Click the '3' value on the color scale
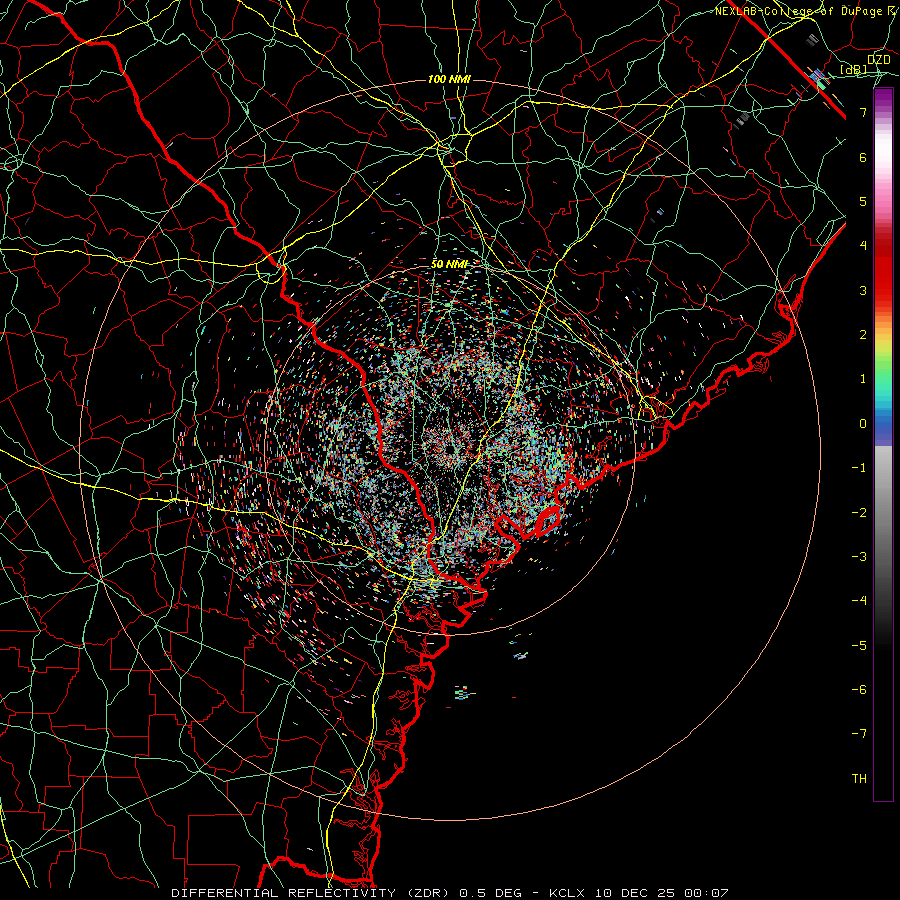The image size is (900, 900). 863,290
